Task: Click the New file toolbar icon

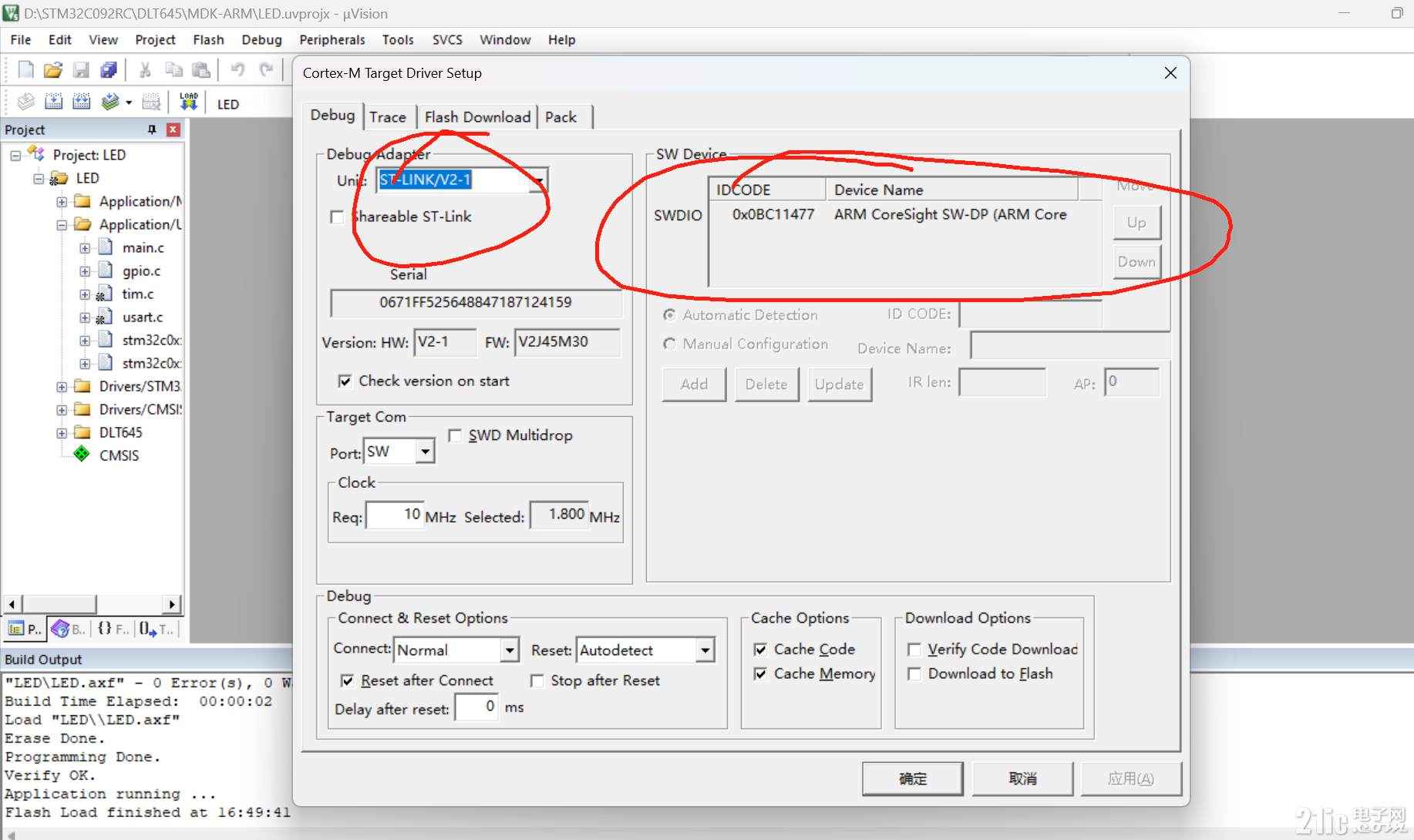Action: click(x=25, y=70)
